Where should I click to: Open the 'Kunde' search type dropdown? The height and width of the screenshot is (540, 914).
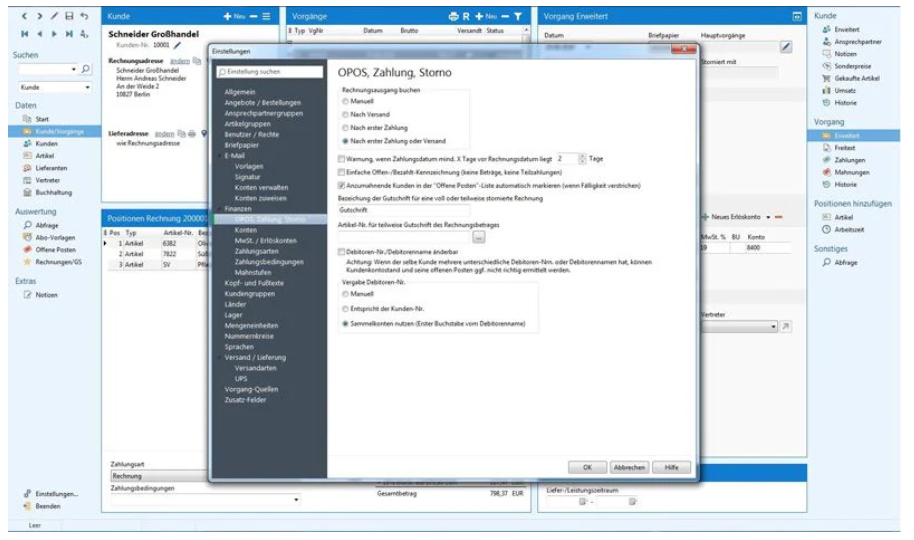88,87
